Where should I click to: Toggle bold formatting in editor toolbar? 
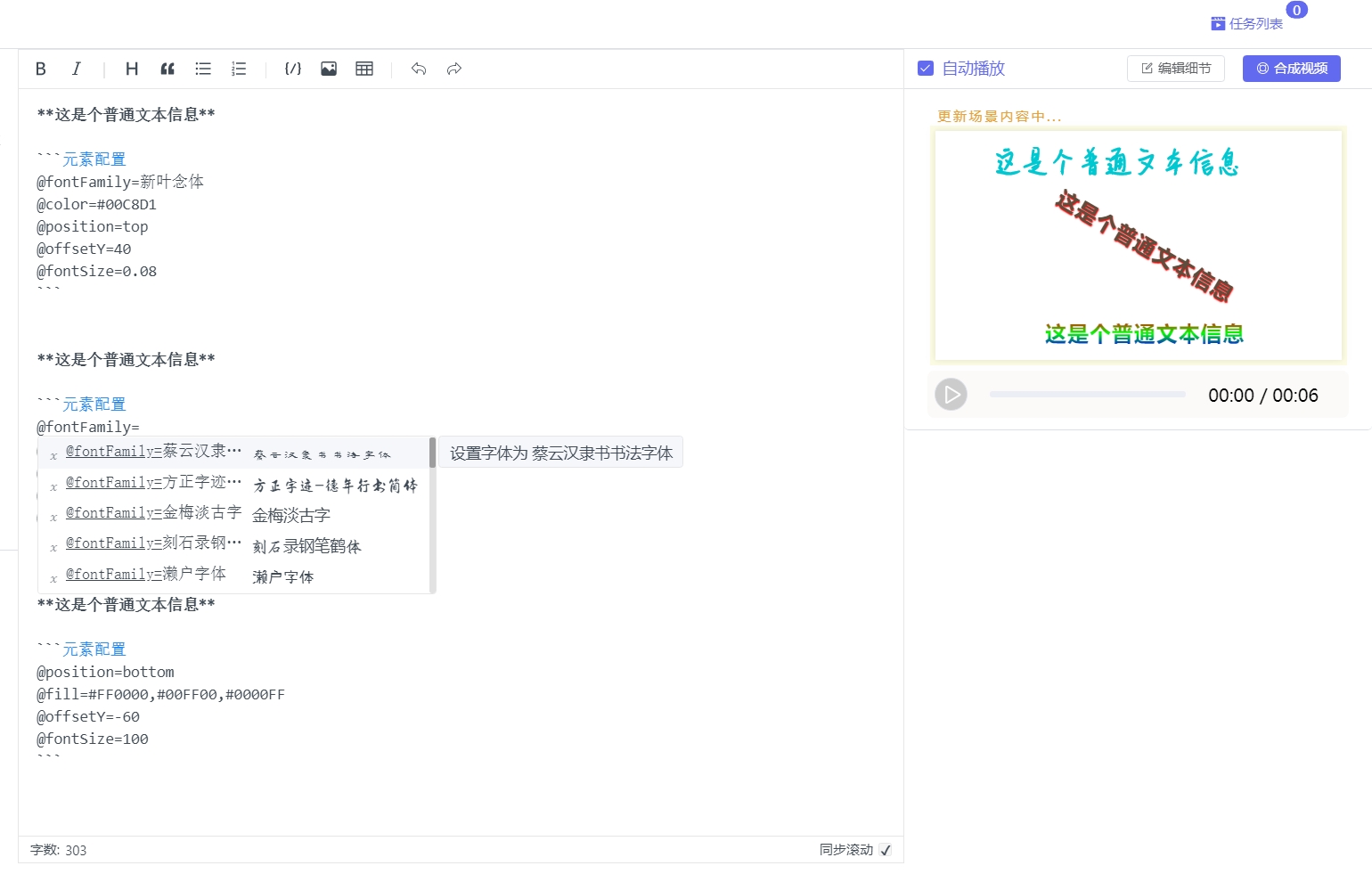click(x=41, y=69)
